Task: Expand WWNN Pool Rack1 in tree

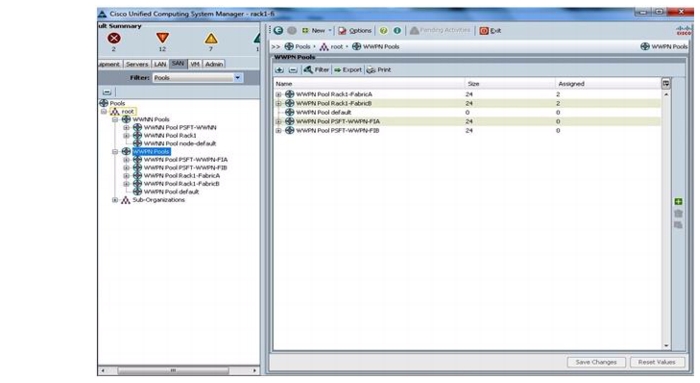Action: [x=126, y=136]
